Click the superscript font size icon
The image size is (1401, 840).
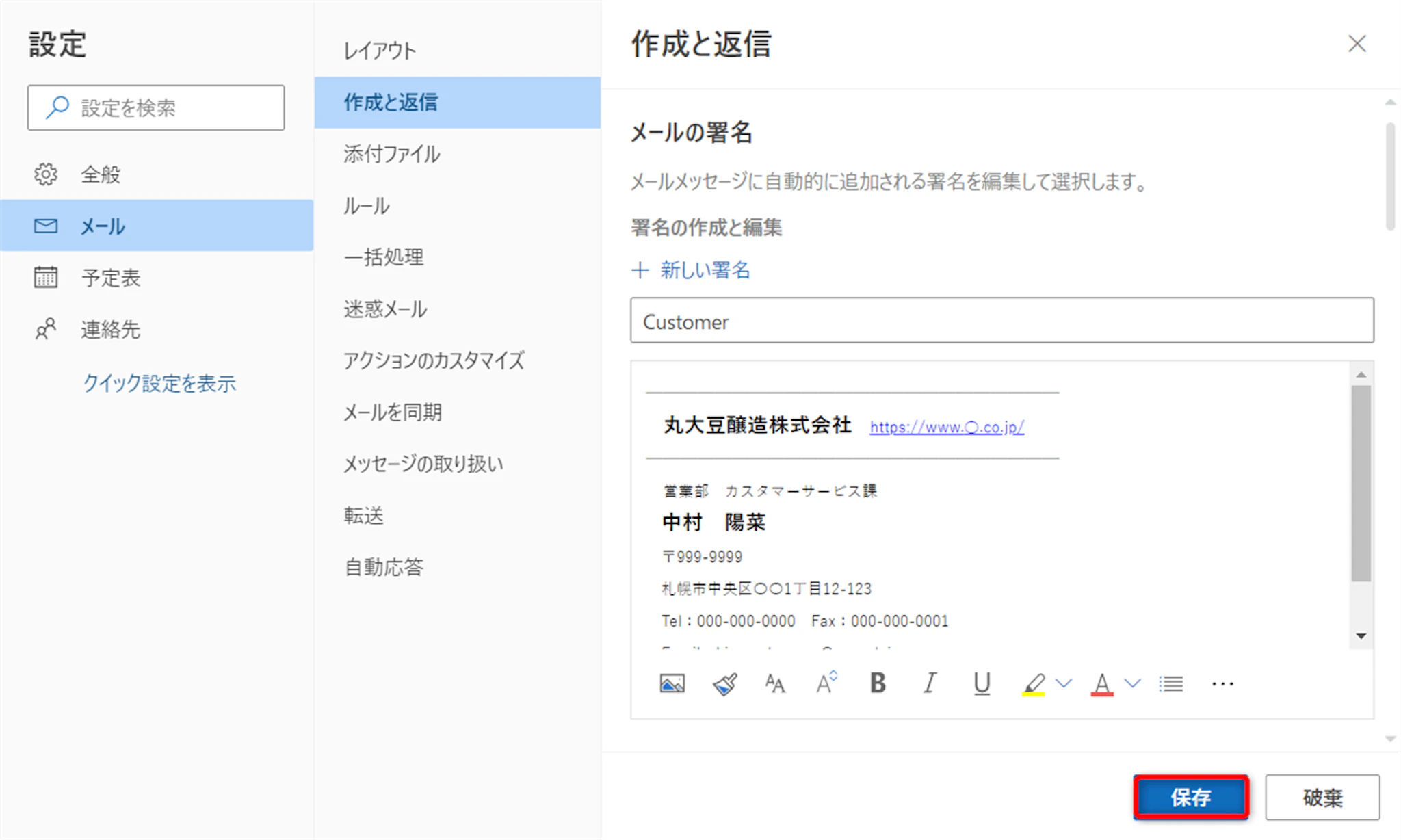826,683
